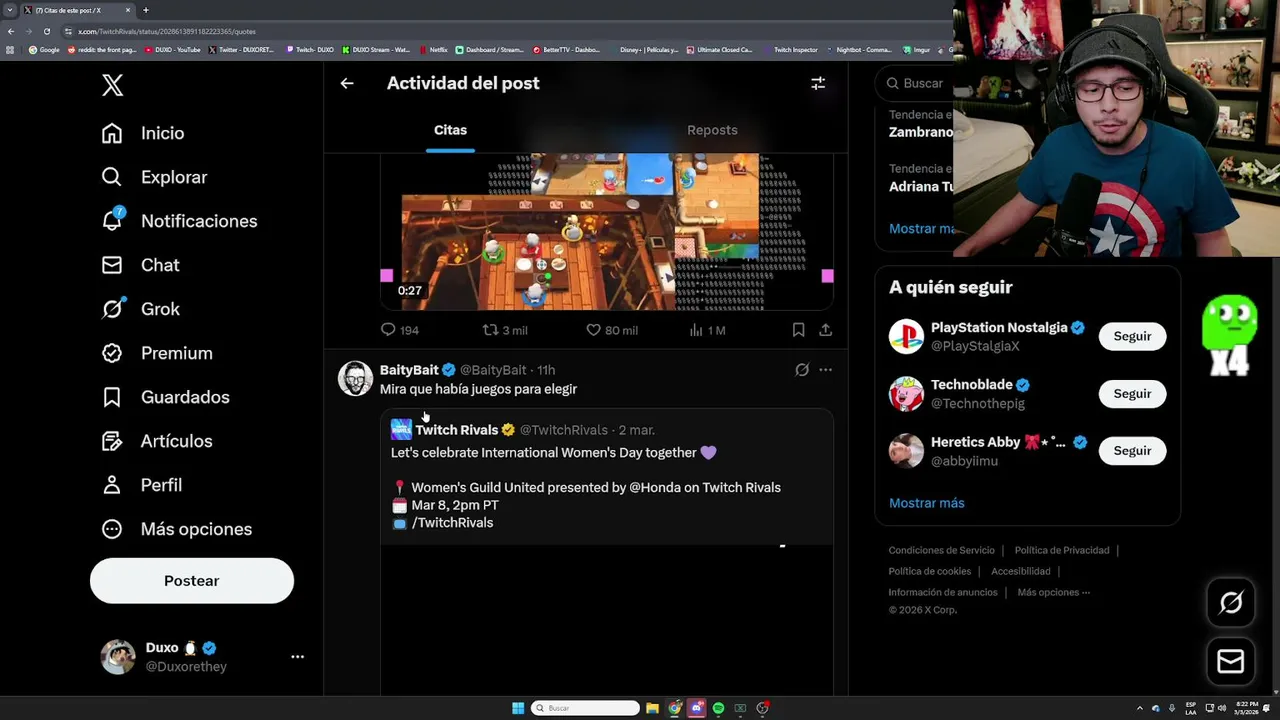
Task: Open BaityBait's profile avatar
Action: coord(355,378)
